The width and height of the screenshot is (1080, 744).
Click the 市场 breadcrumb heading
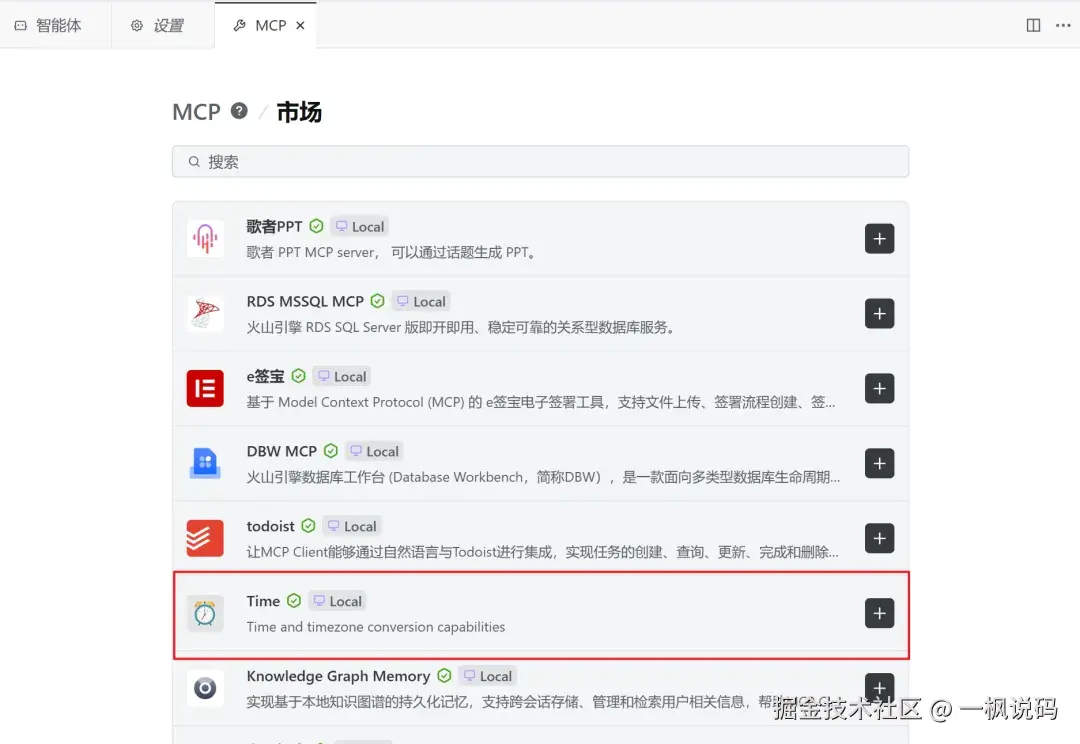click(299, 112)
